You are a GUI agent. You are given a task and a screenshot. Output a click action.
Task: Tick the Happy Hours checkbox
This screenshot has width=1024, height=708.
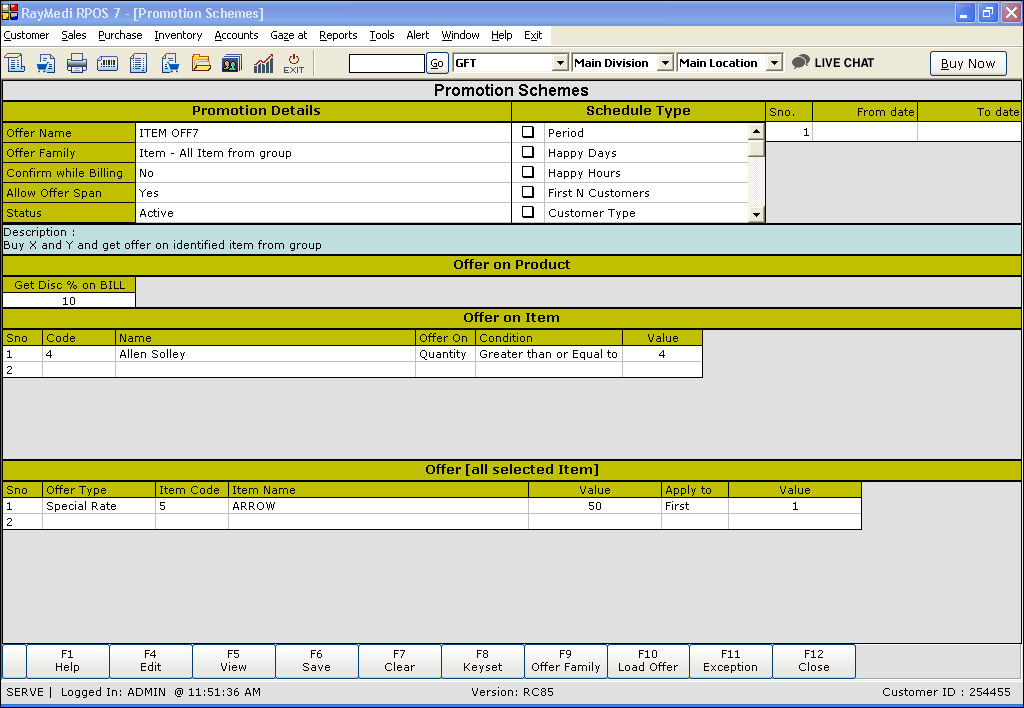[528, 172]
